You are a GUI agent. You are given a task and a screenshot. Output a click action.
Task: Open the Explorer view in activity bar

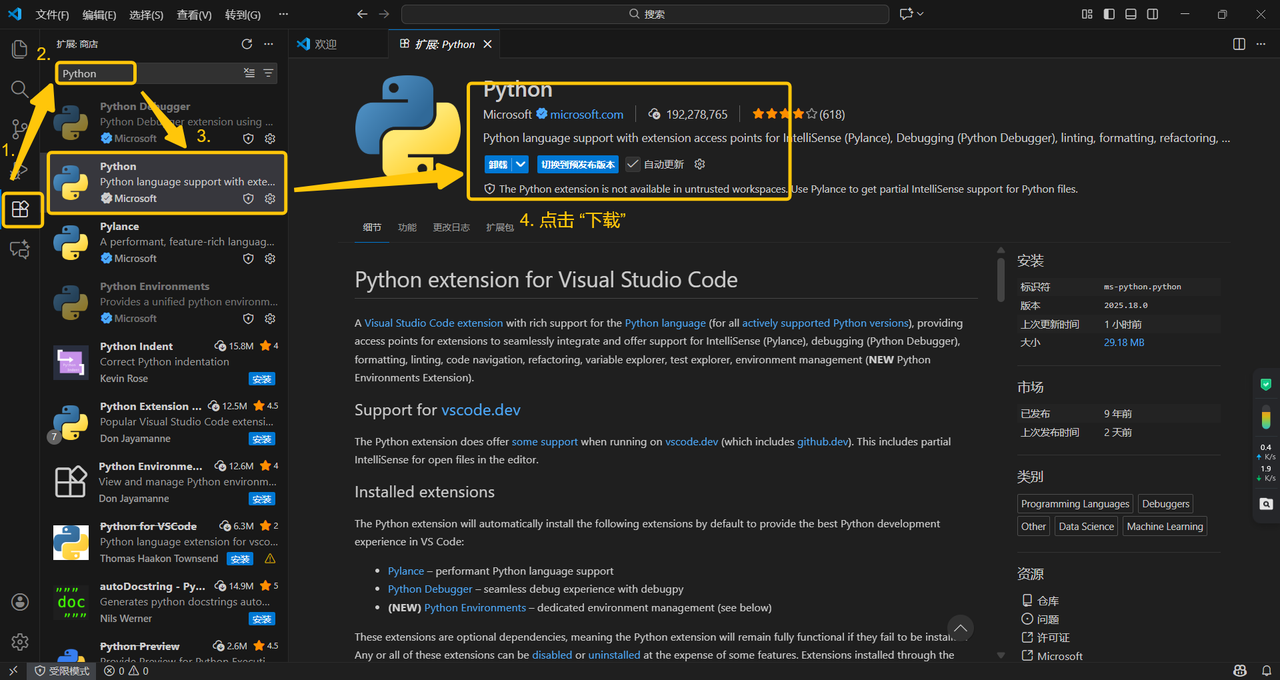click(19, 50)
